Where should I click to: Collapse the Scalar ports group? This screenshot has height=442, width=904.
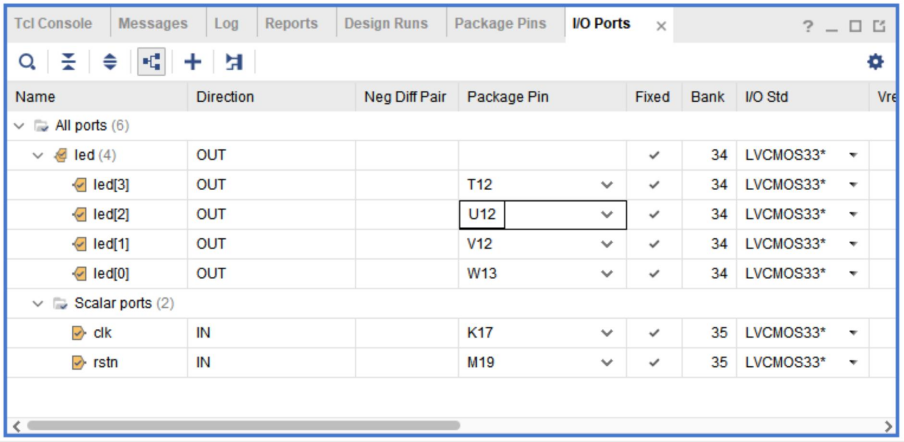pos(39,303)
